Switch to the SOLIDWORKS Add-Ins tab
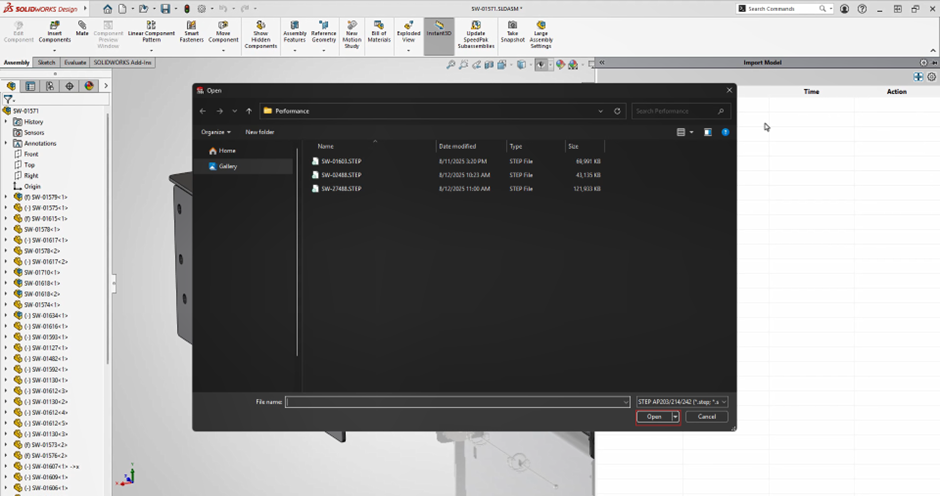 point(122,62)
